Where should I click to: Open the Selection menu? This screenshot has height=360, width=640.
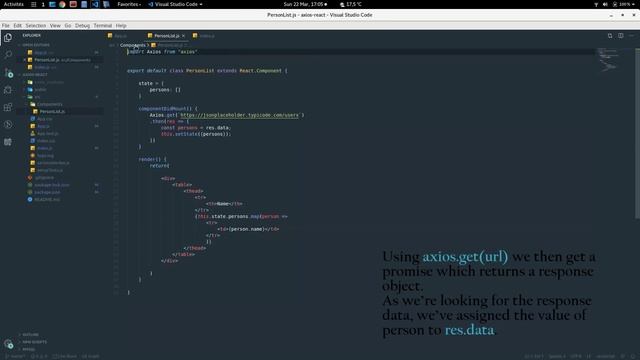pos(36,25)
